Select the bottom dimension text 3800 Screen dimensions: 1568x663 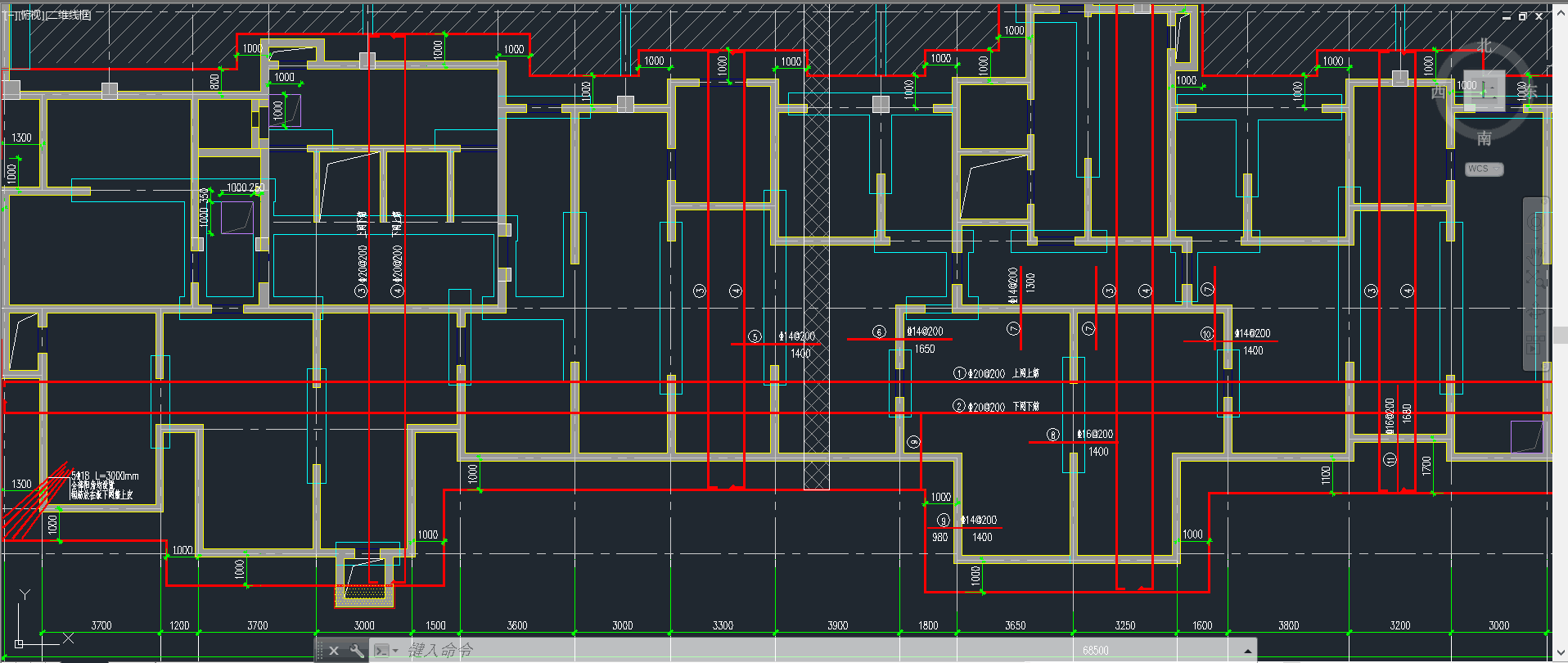coord(1289,625)
